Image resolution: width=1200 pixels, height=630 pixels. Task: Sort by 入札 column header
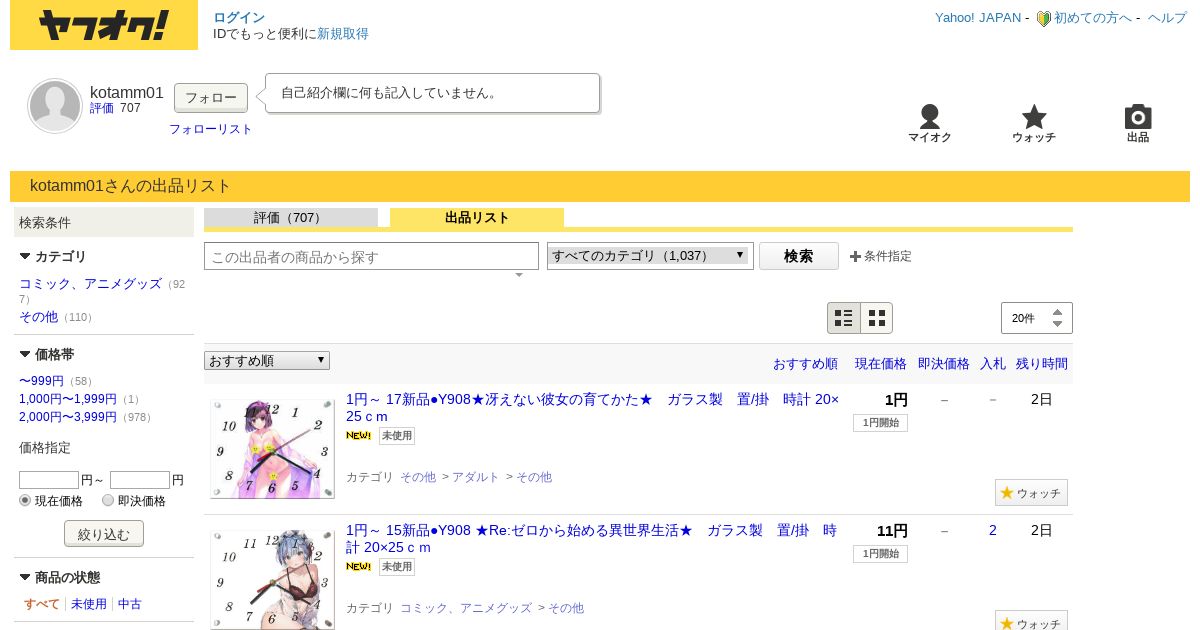point(993,364)
